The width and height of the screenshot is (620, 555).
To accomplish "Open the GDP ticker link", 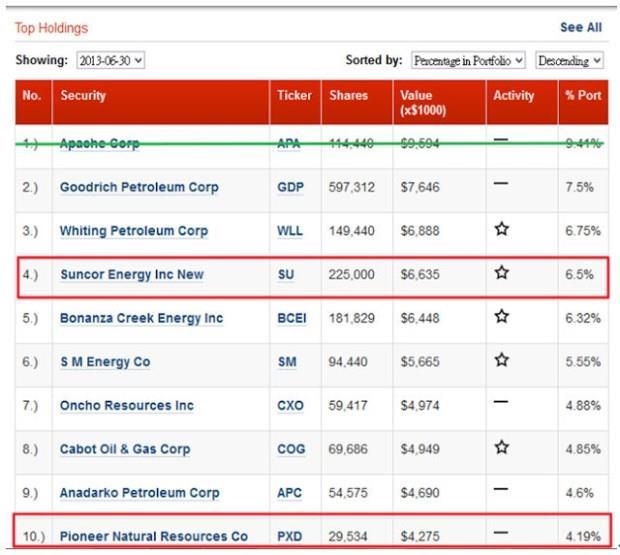I will [x=291, y=187].
